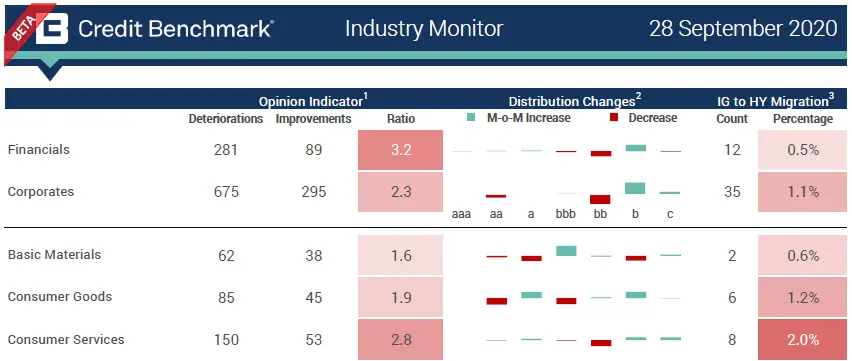Viewport: 852px width, 361px height.
Task: Click Financials migration percentage 0.5%
Action: coord(803,150)
